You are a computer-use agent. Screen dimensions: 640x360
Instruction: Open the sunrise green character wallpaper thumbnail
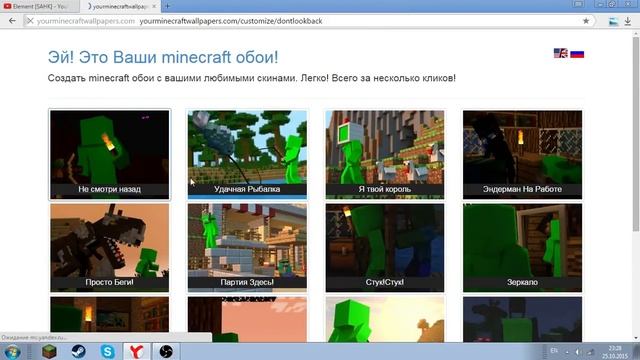point(384,319)
